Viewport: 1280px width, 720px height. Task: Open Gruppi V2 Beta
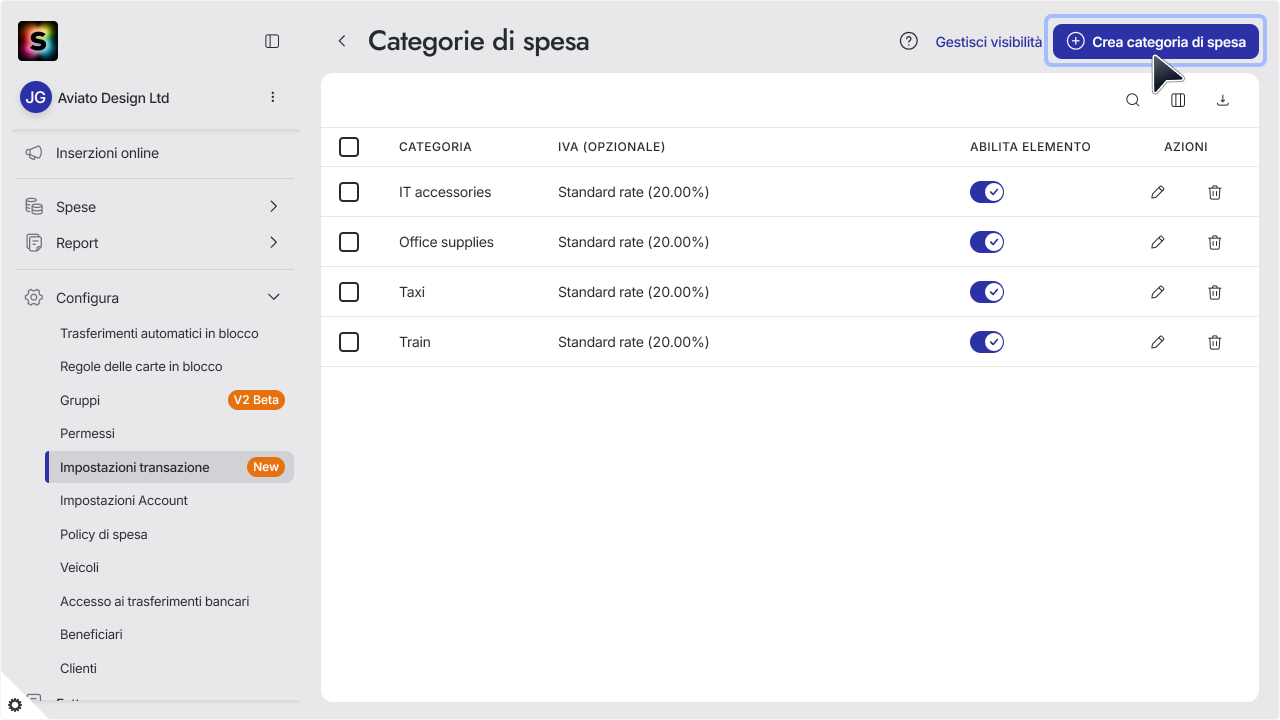[x=170, y=400]
